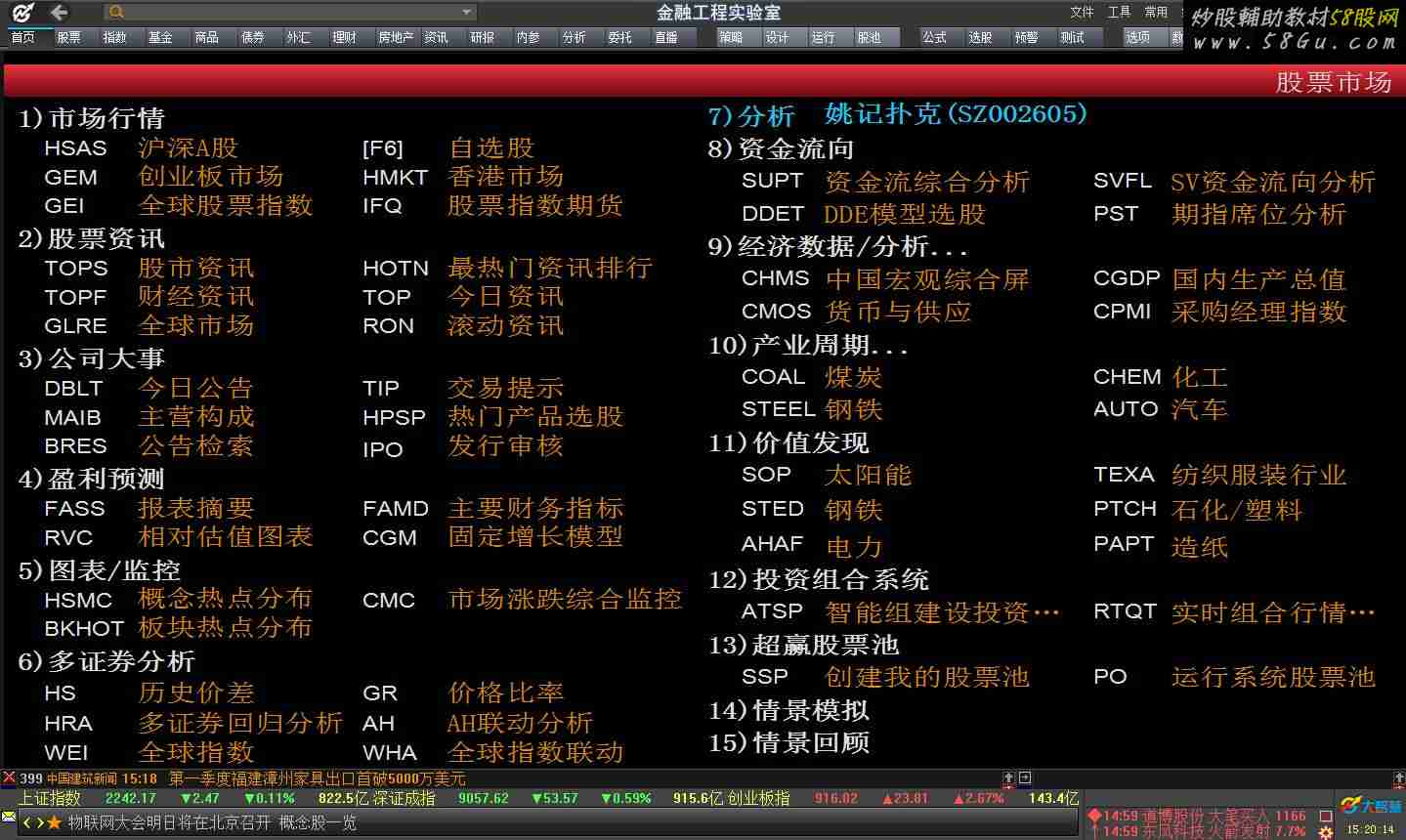Click the expand box icon beside news ticker
1406x840 pixels.
1025,778
